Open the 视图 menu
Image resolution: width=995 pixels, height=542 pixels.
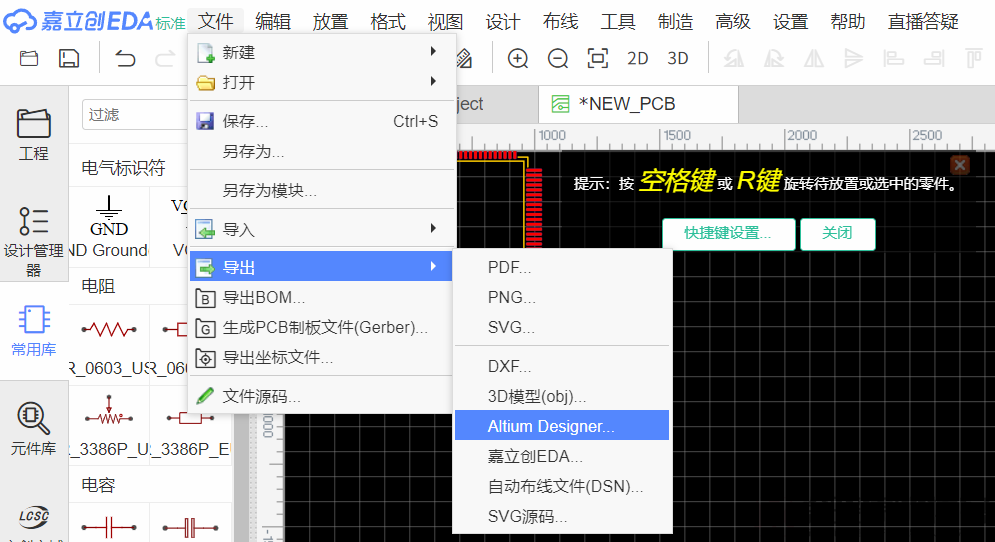445,22
